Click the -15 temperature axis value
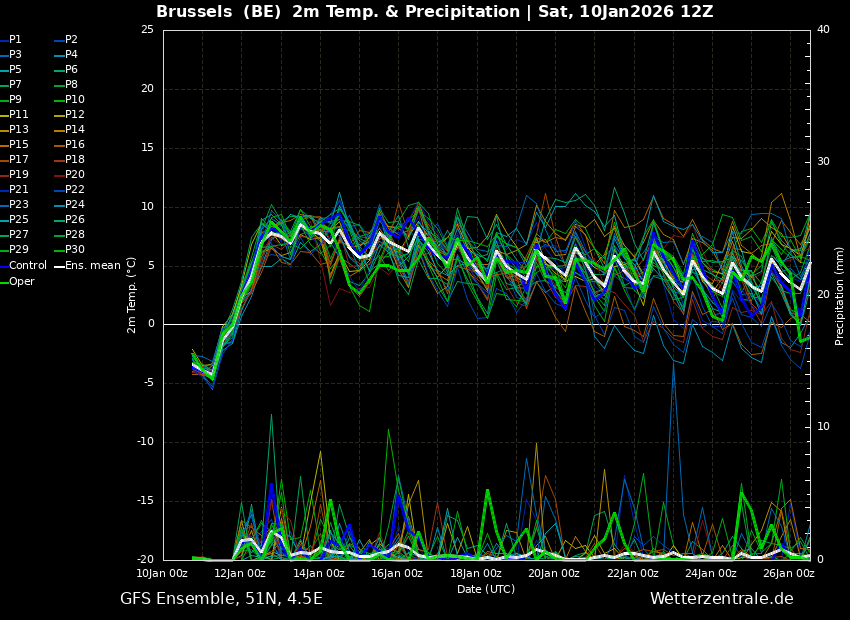The height and width of the screenshot is (620, 850). pos(146,501)
